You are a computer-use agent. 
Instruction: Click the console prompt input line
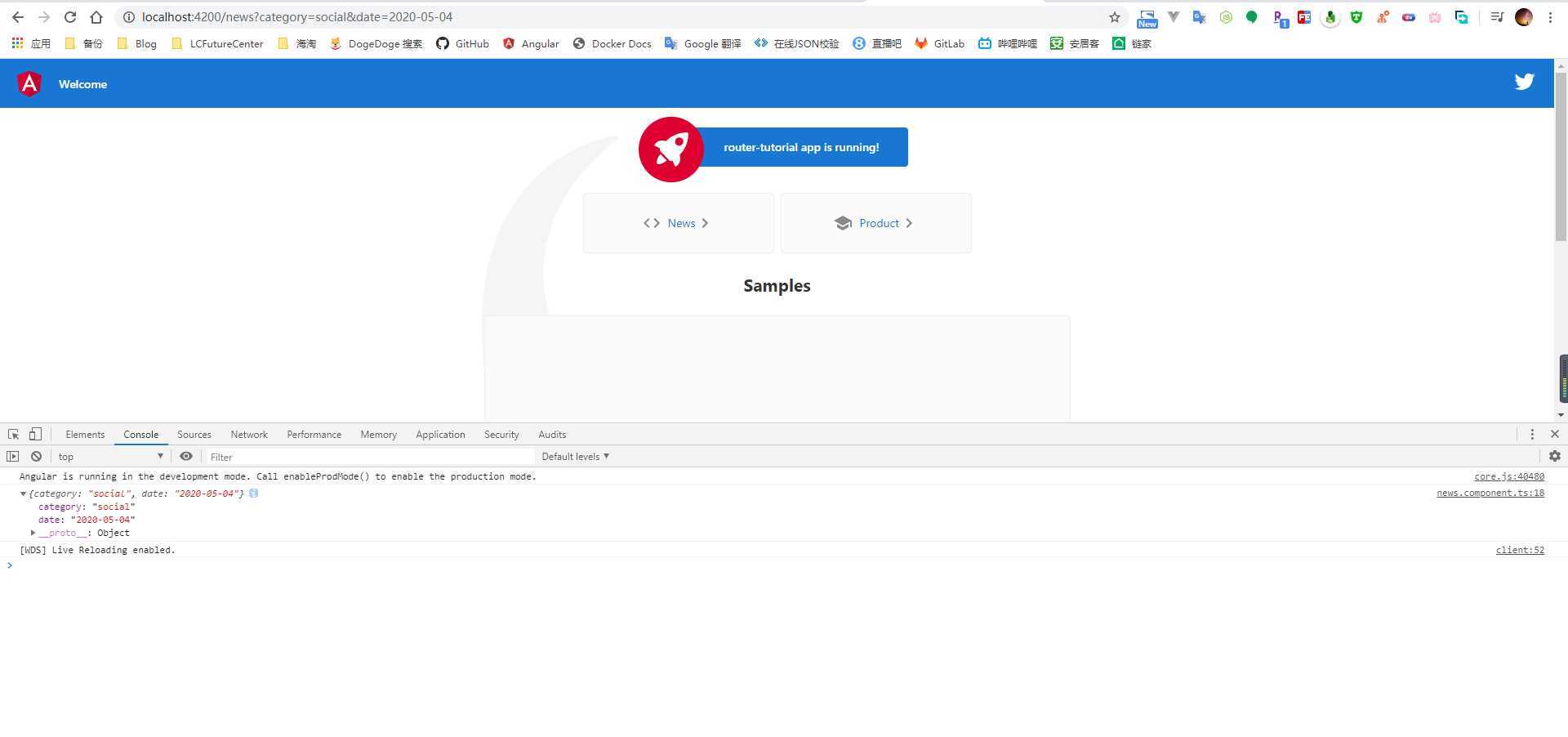[x=784, y=565]
